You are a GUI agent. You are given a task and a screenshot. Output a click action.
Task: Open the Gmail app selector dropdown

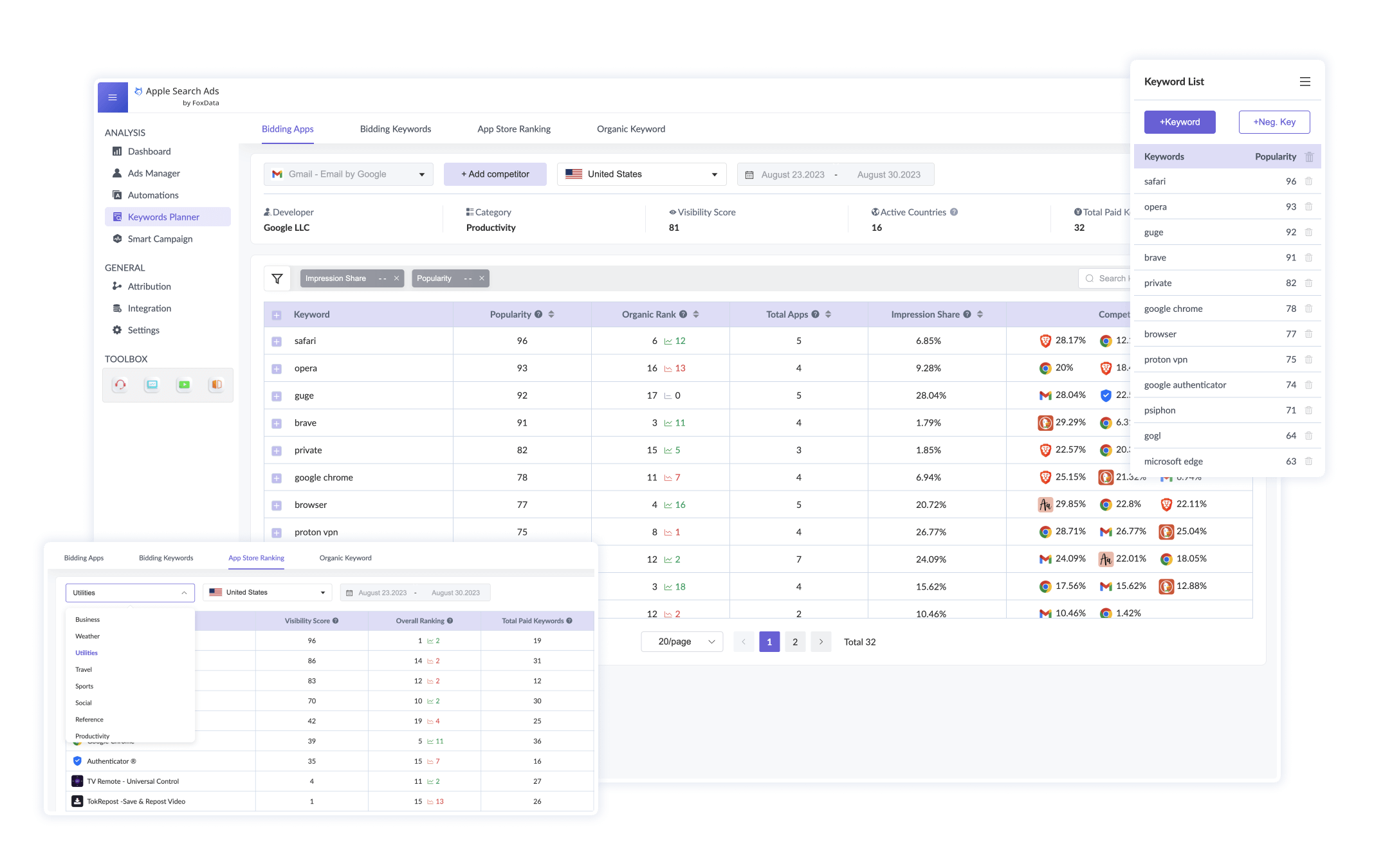tap(348, 174)
